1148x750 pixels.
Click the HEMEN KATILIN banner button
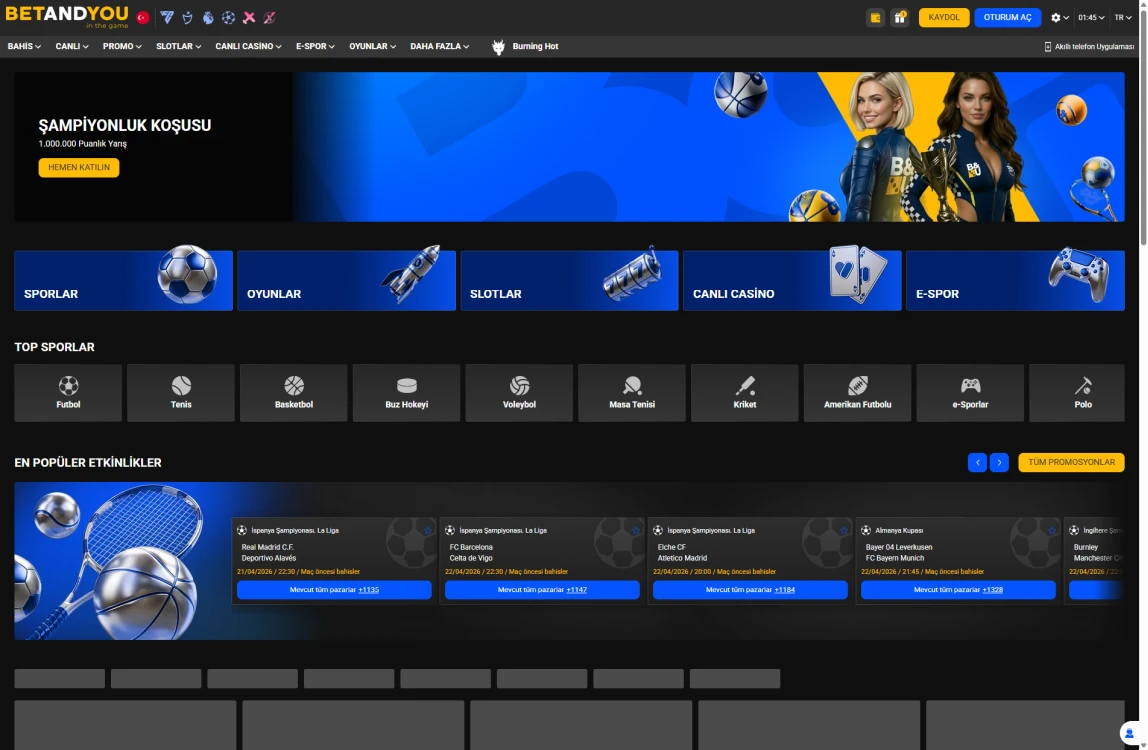pyautogui.click(x=79, y=168)
